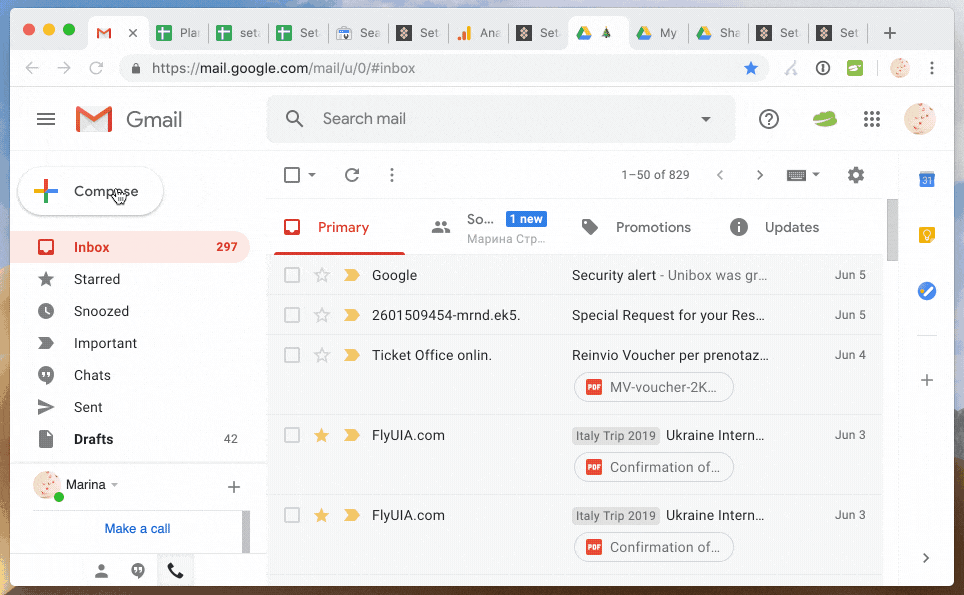Toggle the select-all checkbox

point(292,175)
